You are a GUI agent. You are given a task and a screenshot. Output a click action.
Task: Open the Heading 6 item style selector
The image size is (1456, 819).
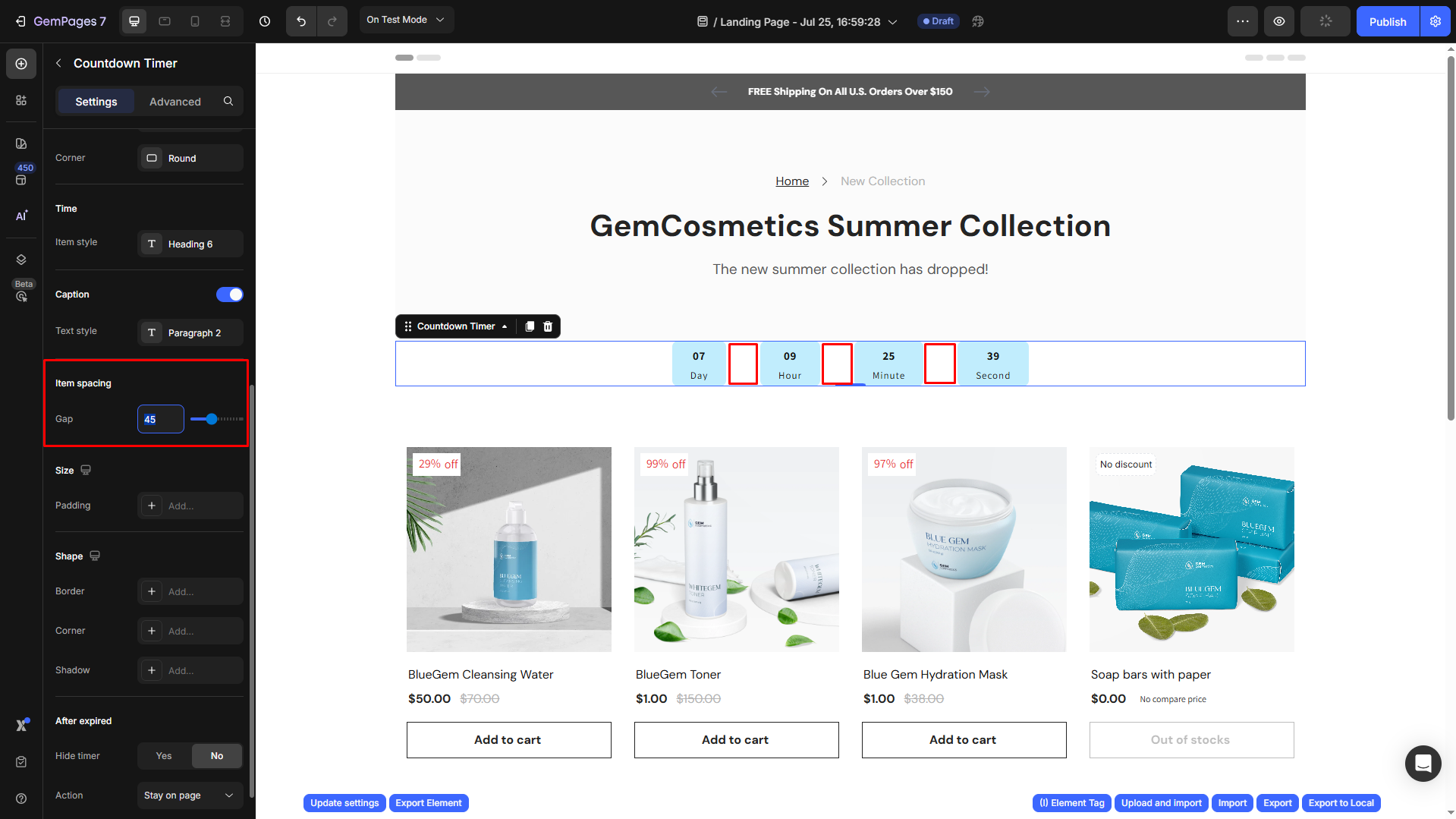coord(190,244)
